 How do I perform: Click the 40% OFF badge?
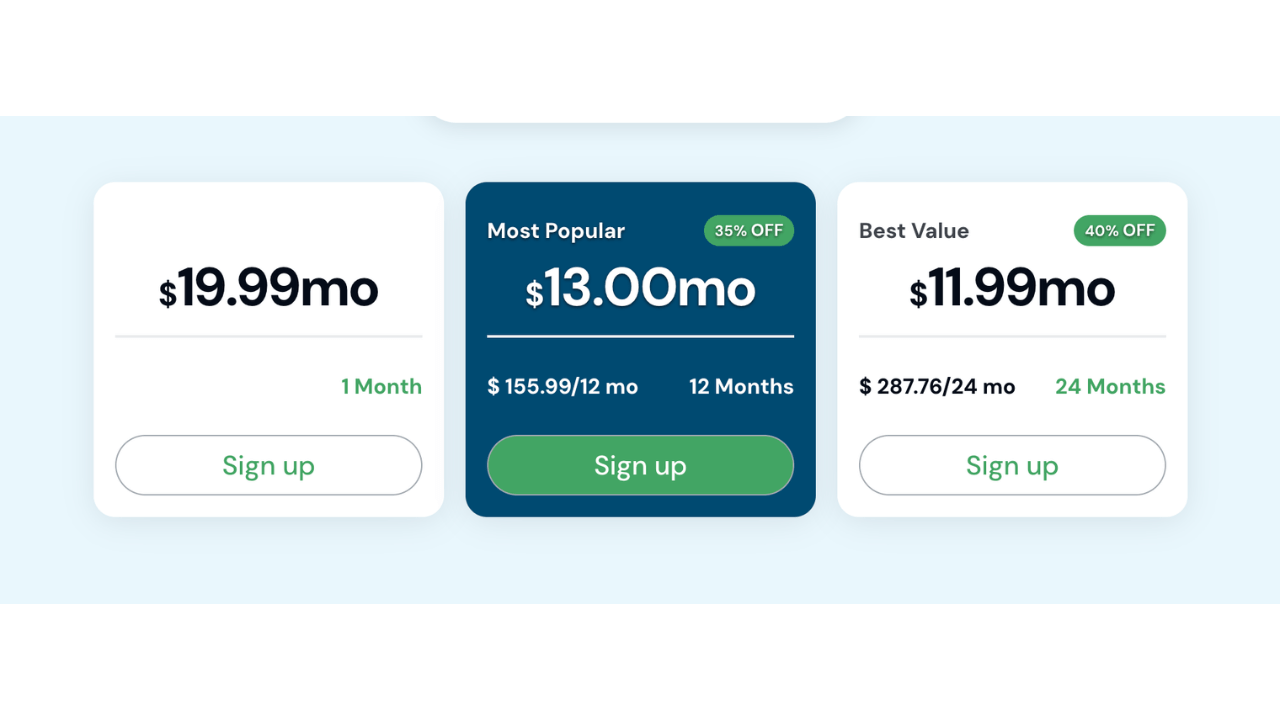pos(1119,230)
